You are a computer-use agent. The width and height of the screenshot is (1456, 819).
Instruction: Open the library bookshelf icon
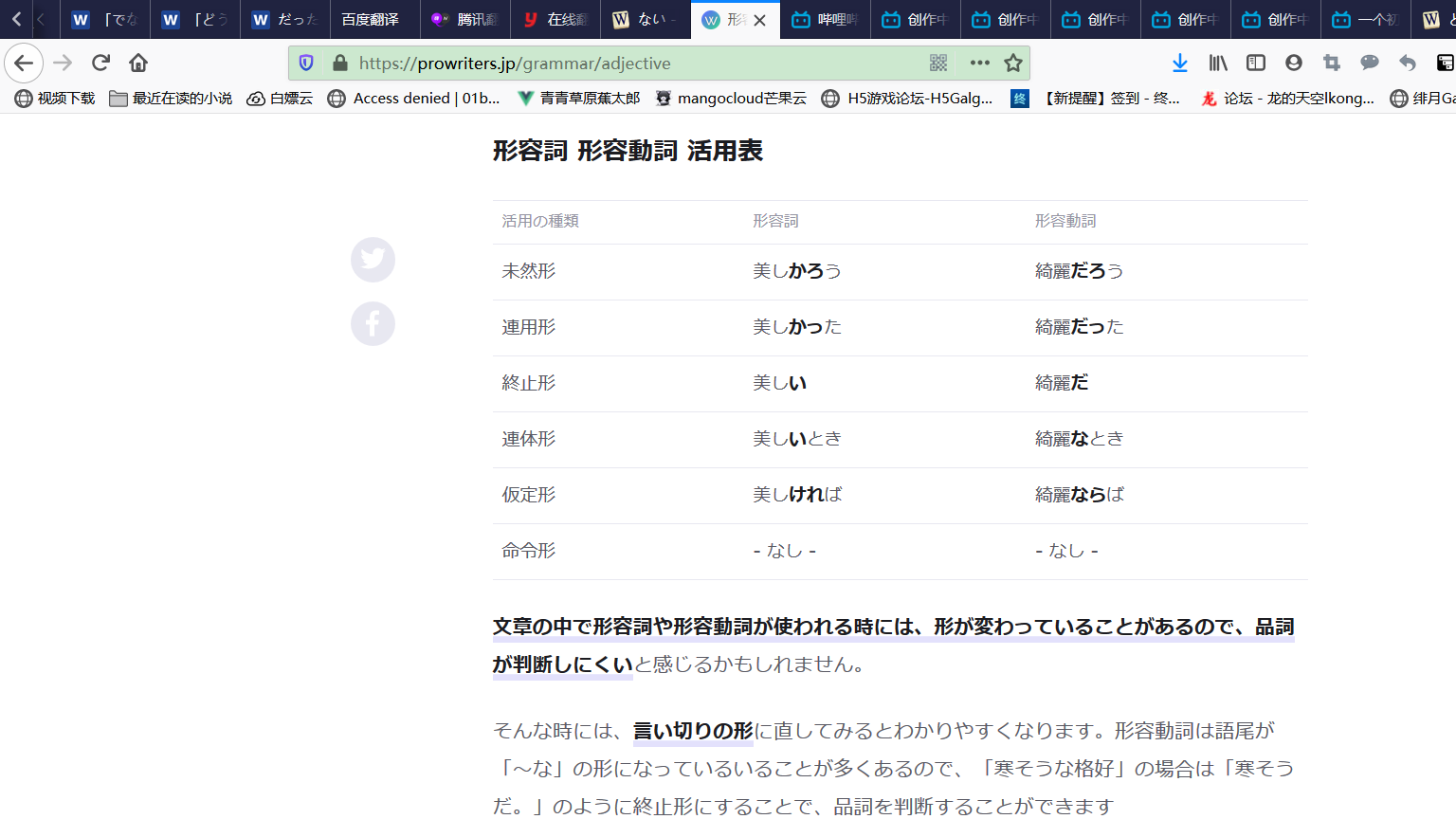(x=1218, y=64)
